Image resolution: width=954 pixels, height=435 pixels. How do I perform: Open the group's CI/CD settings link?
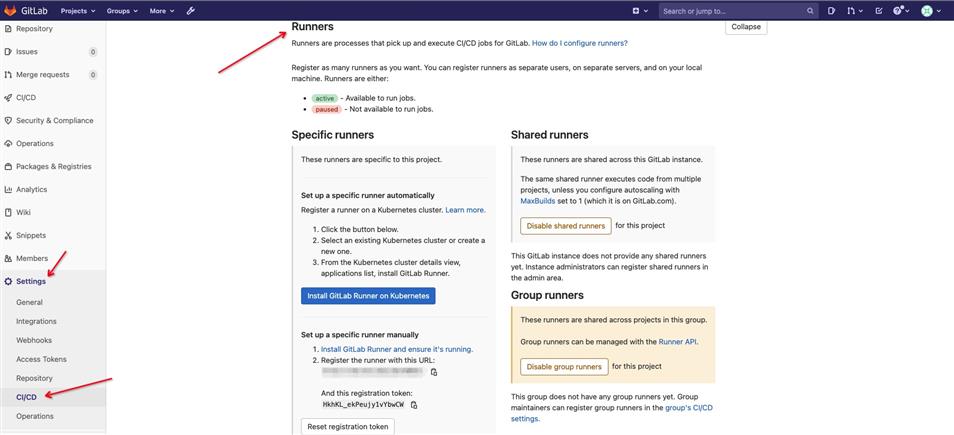pyautogui.click(x=612, y=413)
